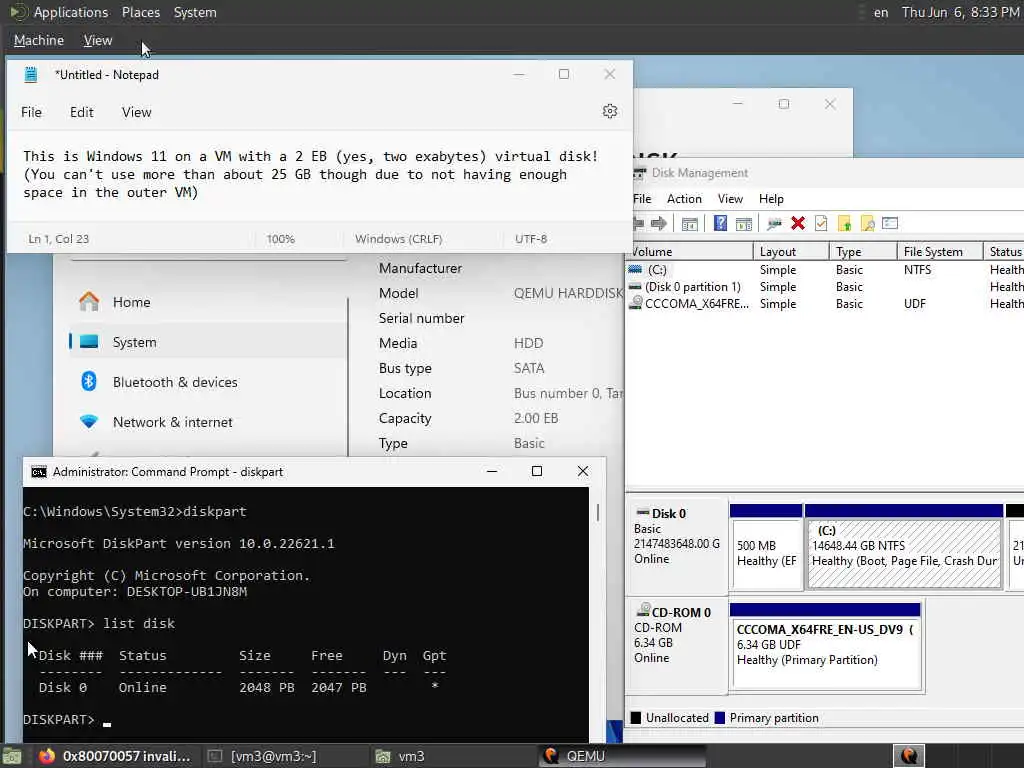Sort by the Type column header
The width and height of the screenshot is (1024, 768).
[x=863, y=251]
